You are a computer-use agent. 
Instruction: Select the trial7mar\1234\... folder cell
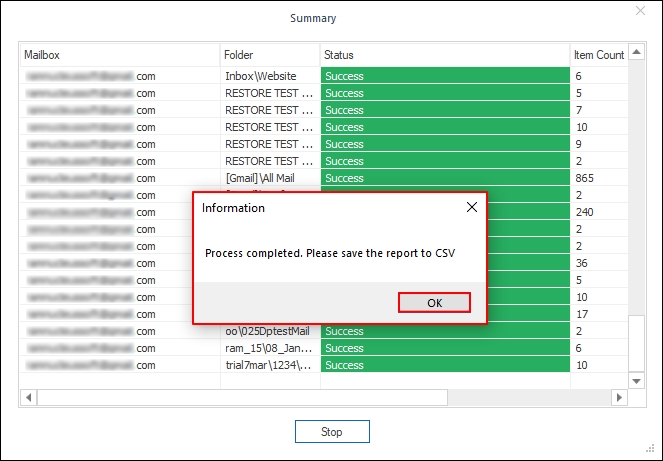click(x=270, y=365)
